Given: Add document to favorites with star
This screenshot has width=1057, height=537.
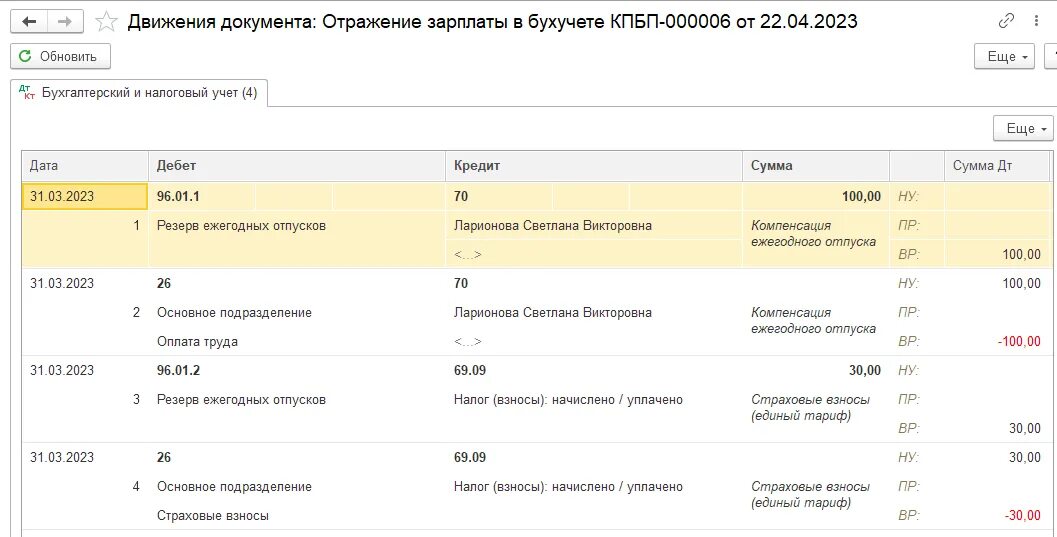Looking at the screenshot, I should tap(106, 21).
